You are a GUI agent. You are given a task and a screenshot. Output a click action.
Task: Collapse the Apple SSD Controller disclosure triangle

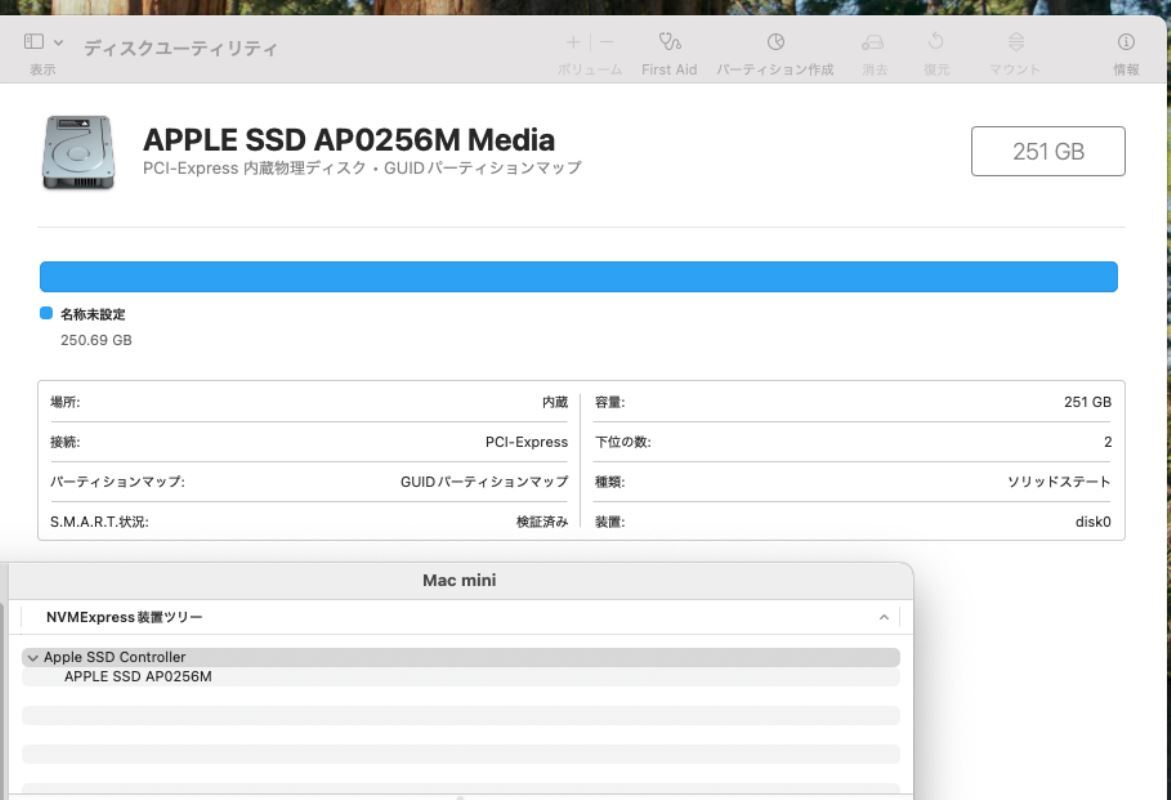tap(33, 658)
